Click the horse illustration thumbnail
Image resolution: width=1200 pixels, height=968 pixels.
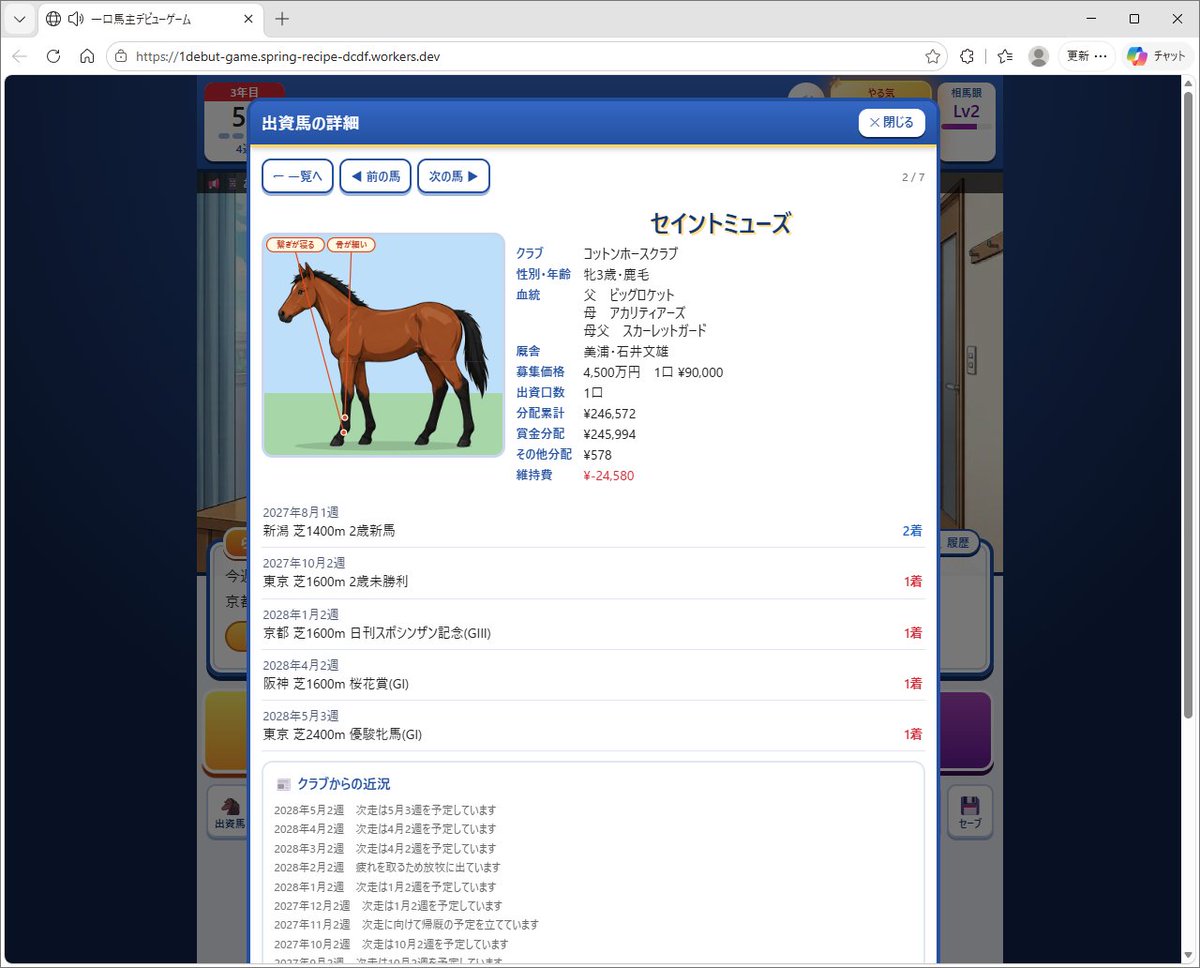384,345
